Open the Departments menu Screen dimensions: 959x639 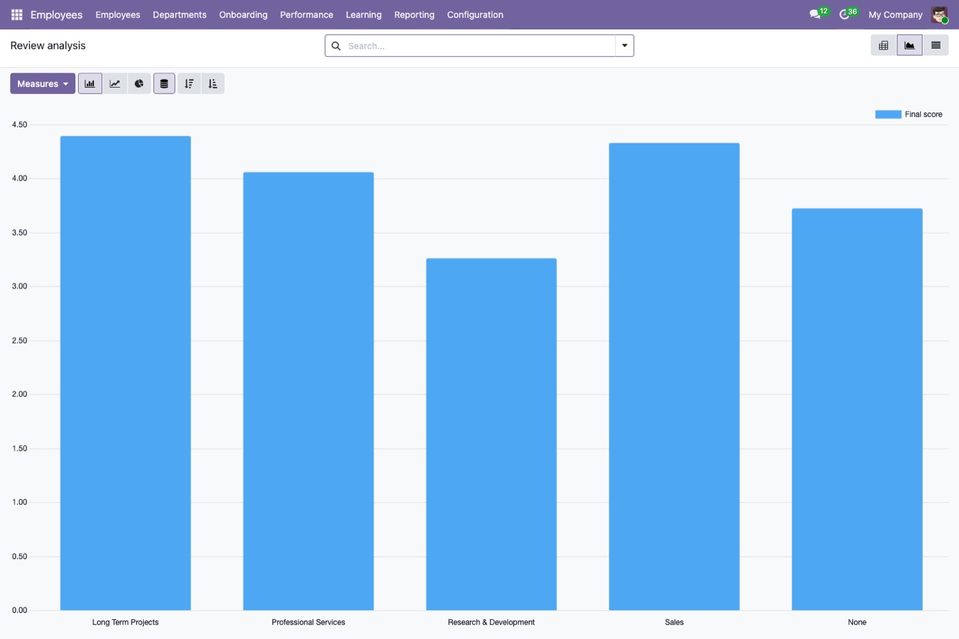coord(179,15)
